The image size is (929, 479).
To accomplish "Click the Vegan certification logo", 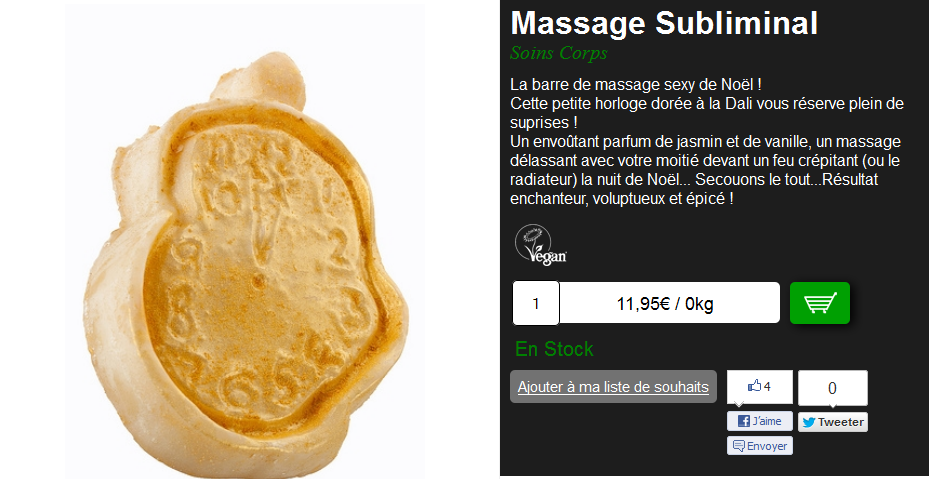I will [541, 245].
